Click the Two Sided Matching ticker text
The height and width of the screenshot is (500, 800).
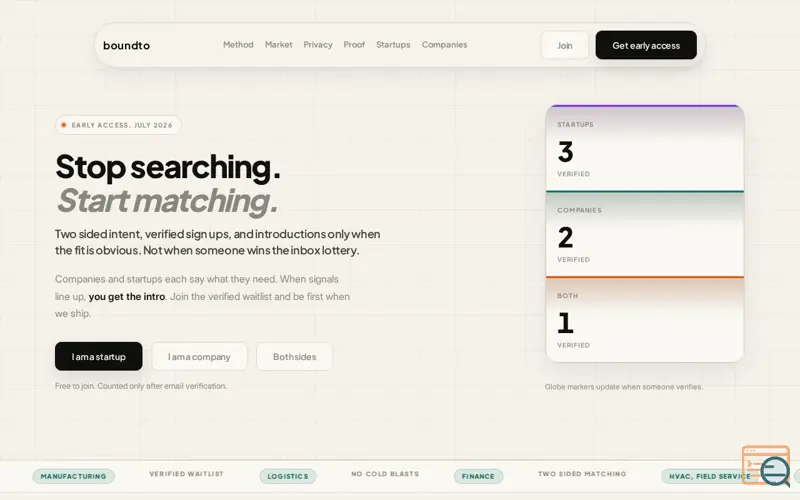coord(582,473)
